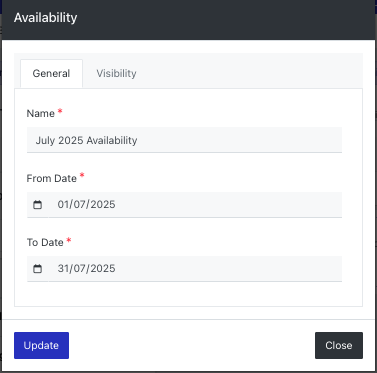Click the Update button
This screenshot has height=373, width=377.
tap(41, 345)
